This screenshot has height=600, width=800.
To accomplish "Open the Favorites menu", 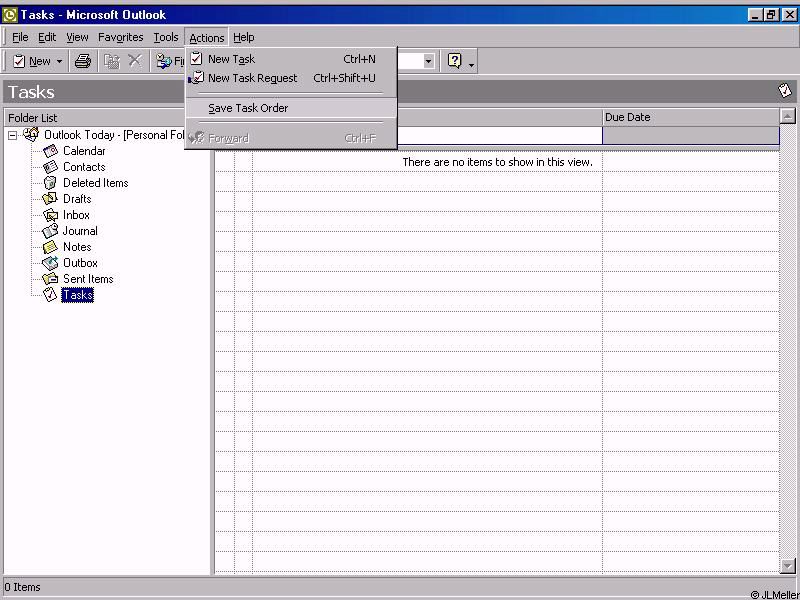I will click(120, 37).
